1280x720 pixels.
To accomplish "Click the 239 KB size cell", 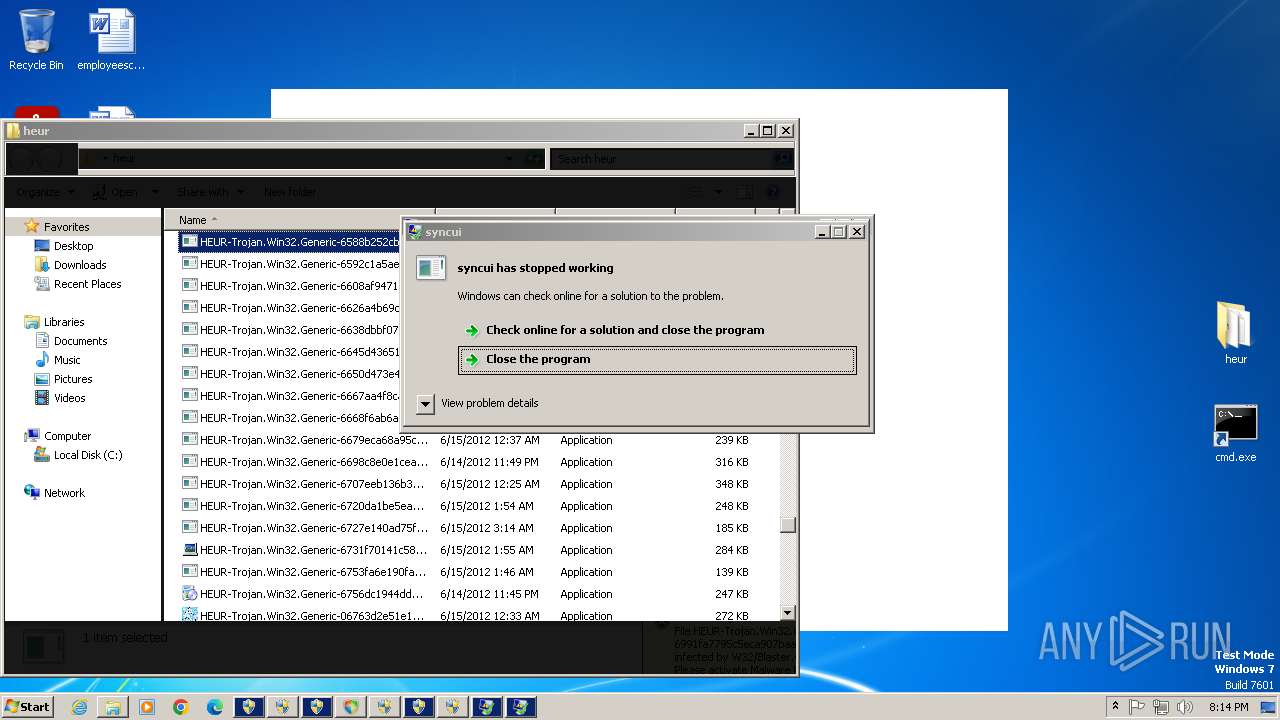I will [731, 440].
